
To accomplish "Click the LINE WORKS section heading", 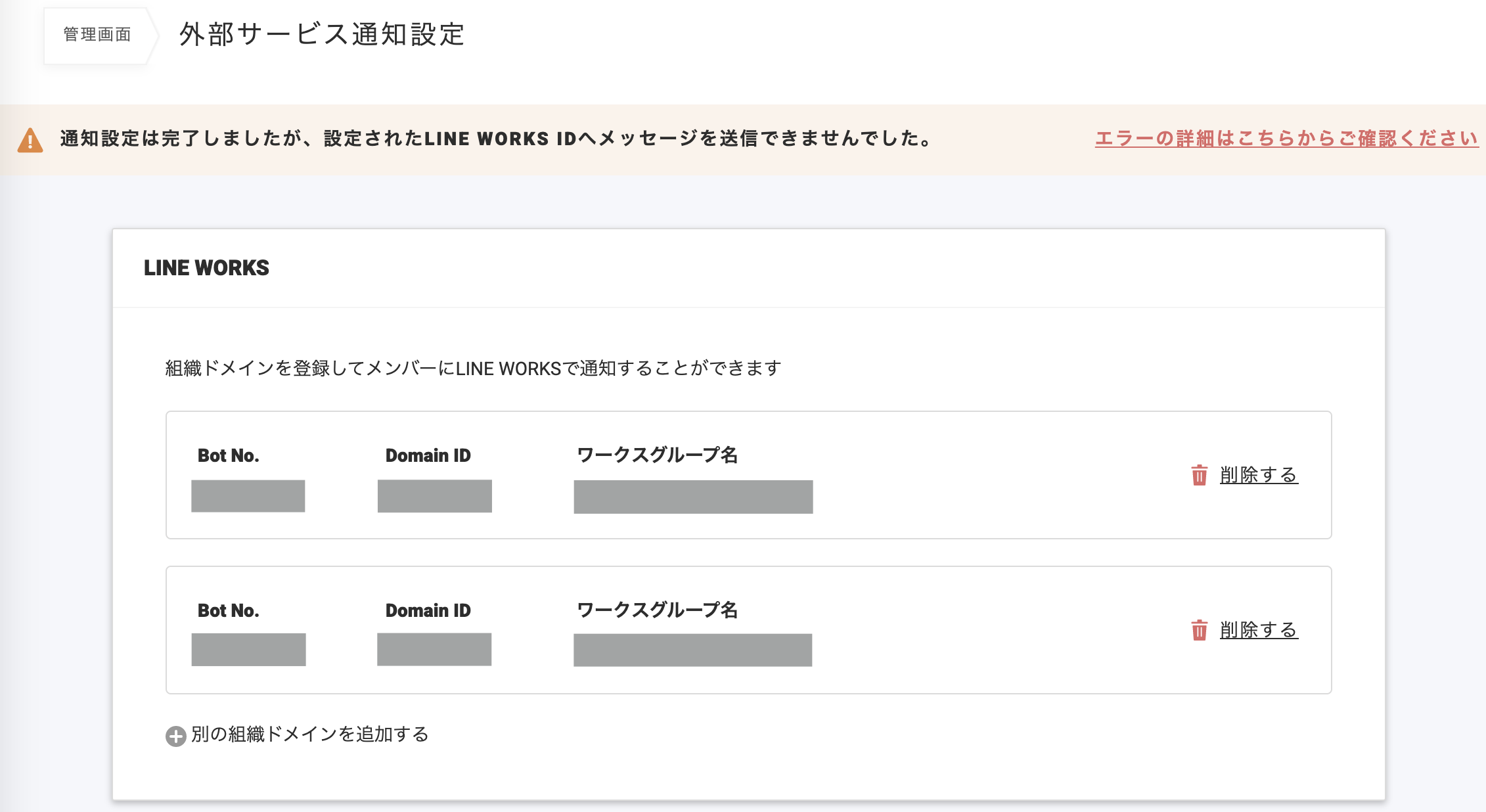I will click(x=206, y=268).
